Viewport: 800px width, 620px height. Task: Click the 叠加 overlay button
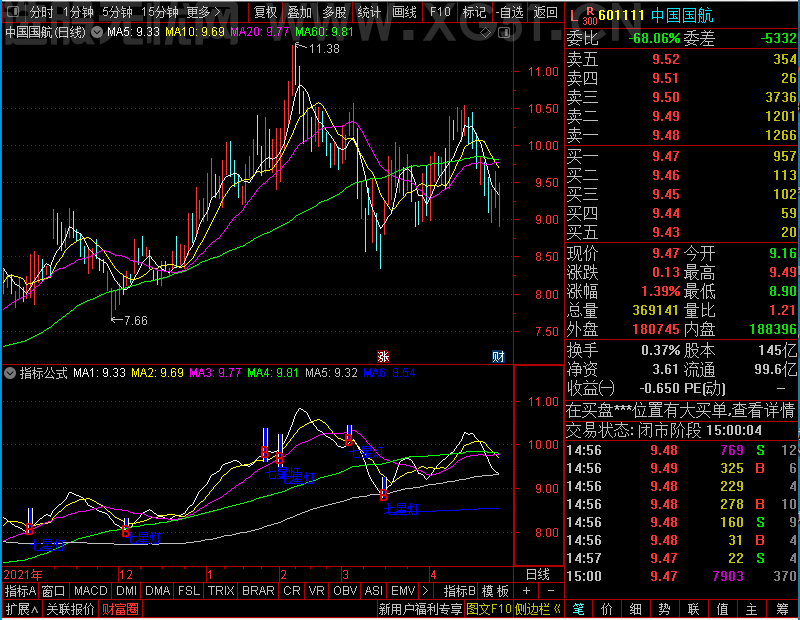299,12
